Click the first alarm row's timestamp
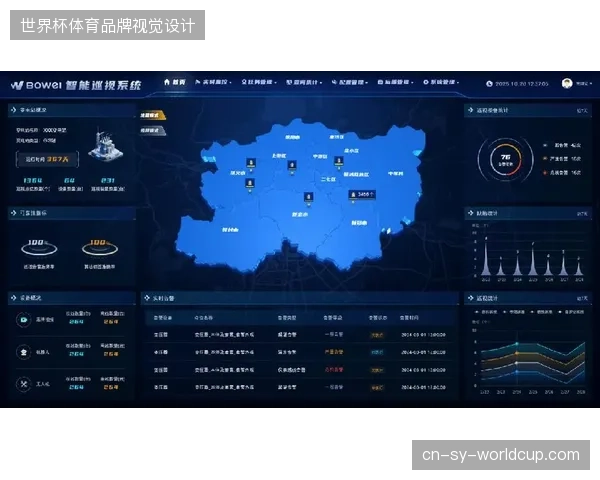This screenshot has width=600, height=480. [x=423, y=335]
